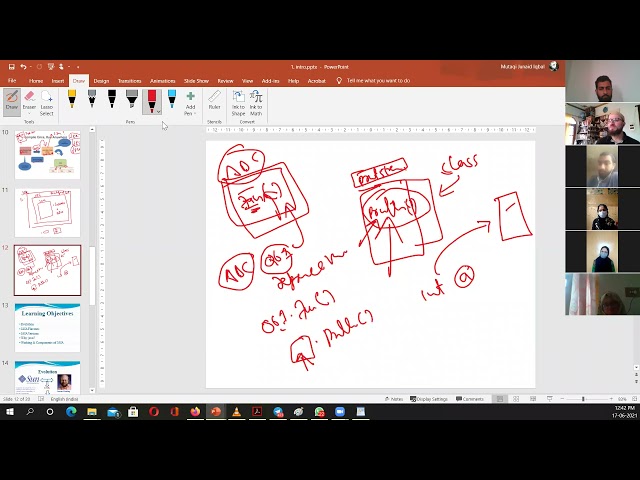Image resolution: width=640 pixels, height=480 pixels.
Task: Select the Eraser tool
Action: (29, 100)
